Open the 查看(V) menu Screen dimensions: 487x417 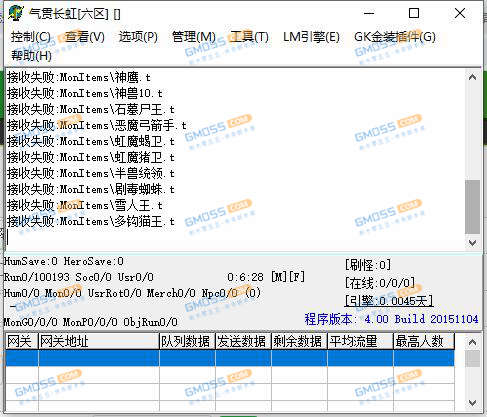(x=84, y=37)
